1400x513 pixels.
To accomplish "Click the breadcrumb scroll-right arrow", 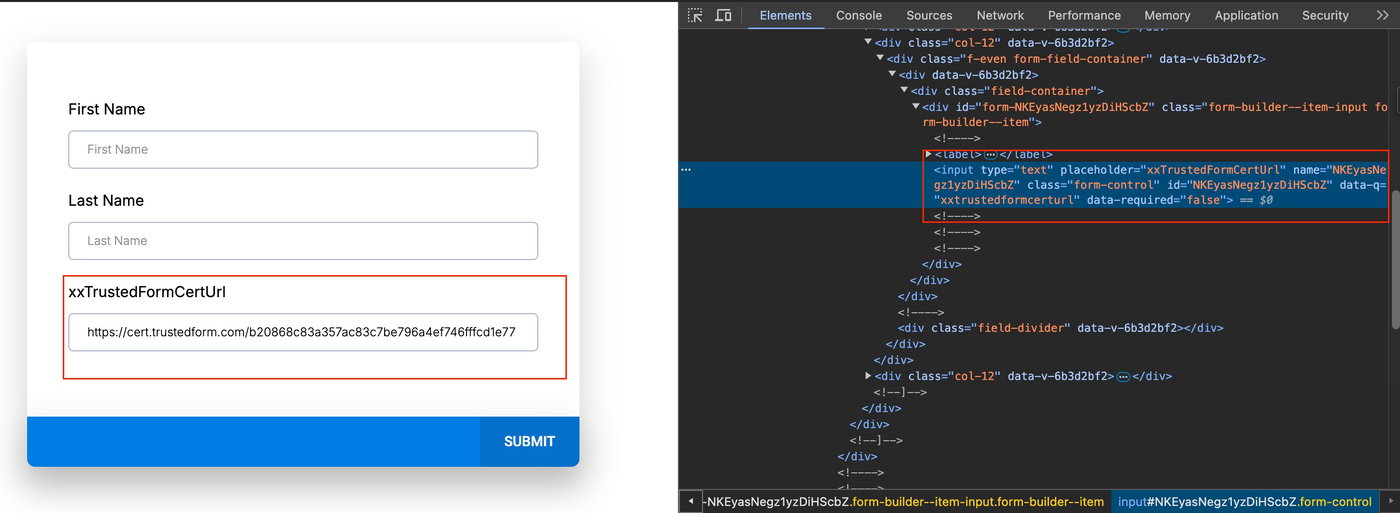I will click(x=1391, y=501).
